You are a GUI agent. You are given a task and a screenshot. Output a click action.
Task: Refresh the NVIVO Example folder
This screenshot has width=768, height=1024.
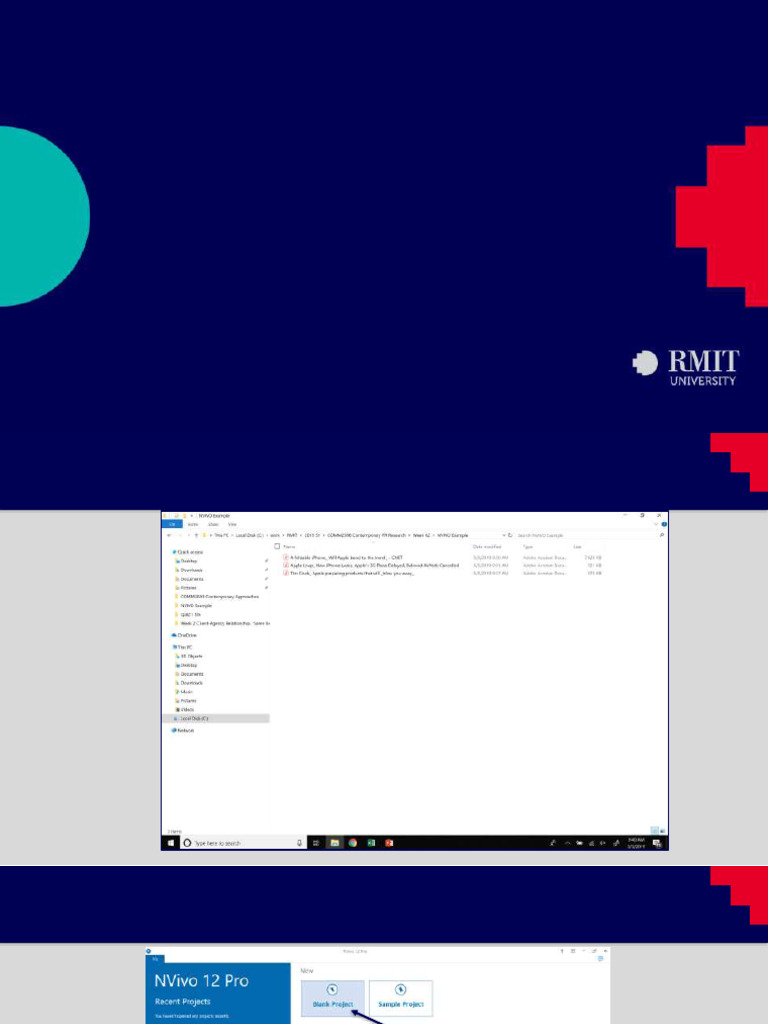coord(510,536)
